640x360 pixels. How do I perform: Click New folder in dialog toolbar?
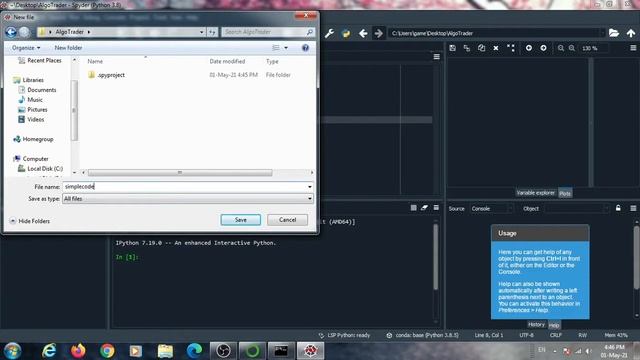[x=68, y=48]
